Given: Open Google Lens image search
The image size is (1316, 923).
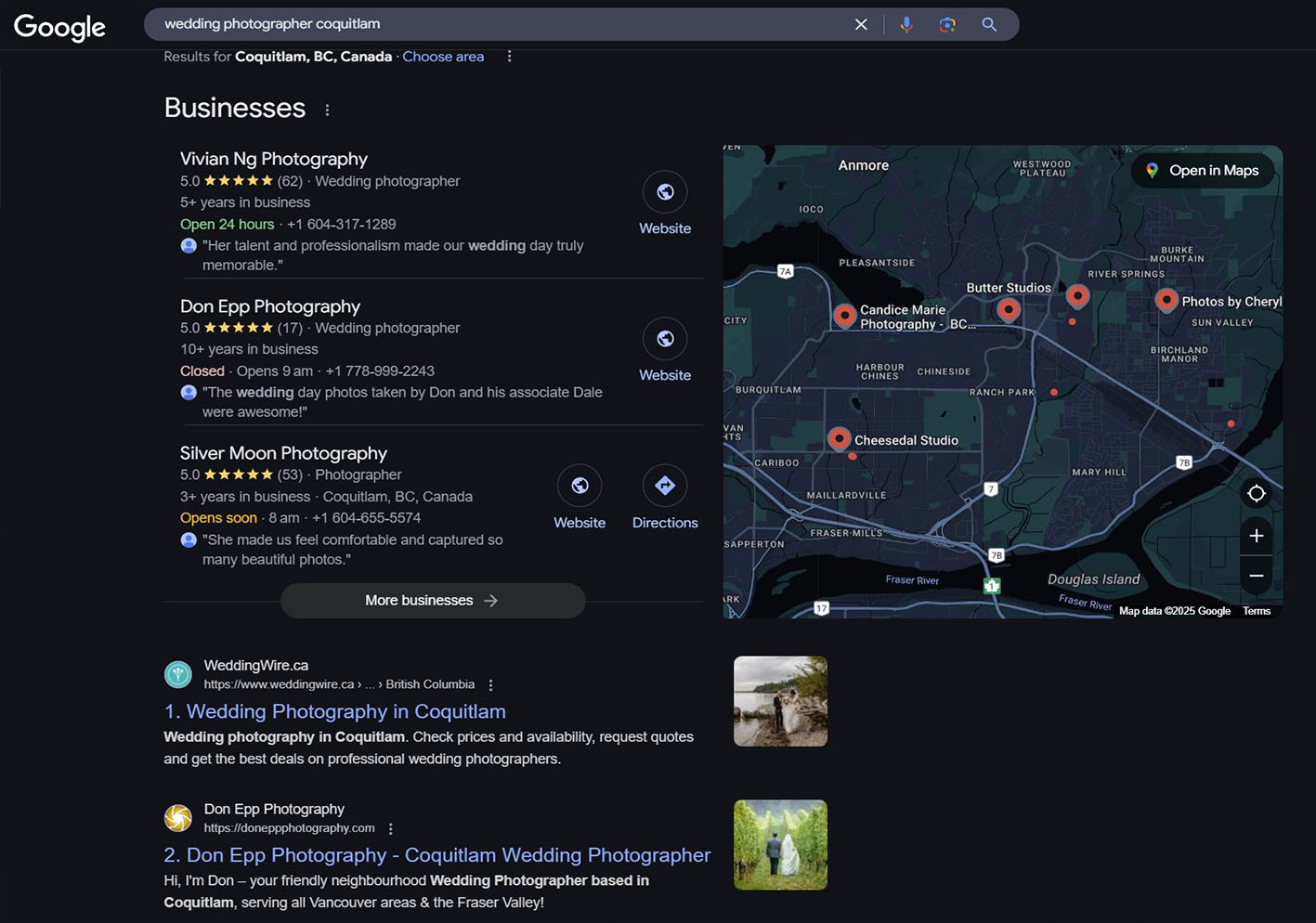Looking at the screenshot, I should point(947,24).
